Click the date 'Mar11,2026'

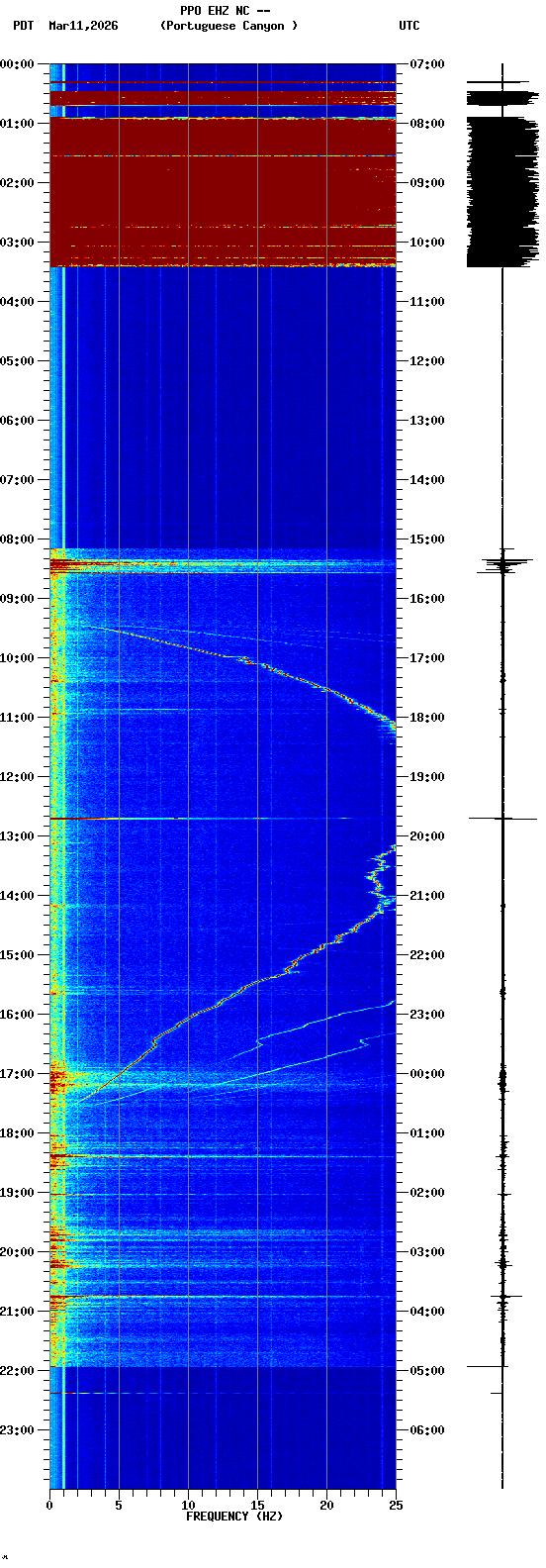point(83,26)
